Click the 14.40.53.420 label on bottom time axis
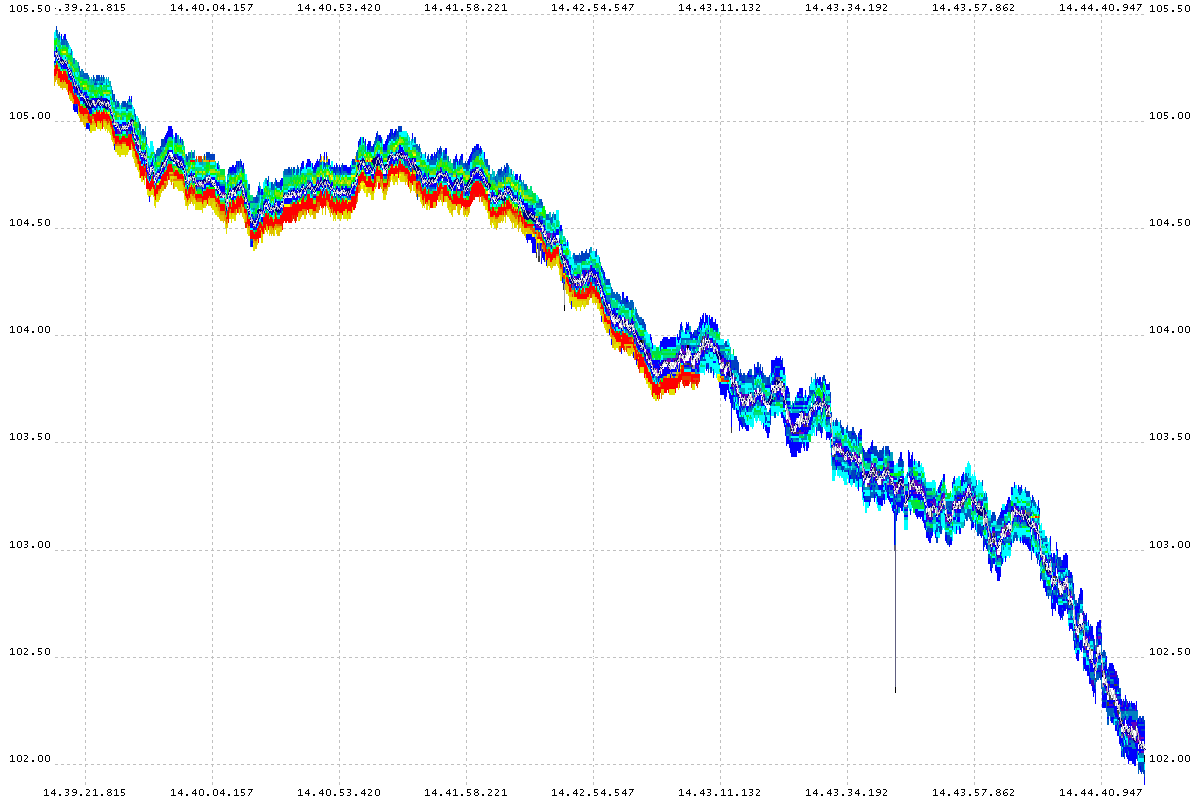1200x800 pixels. tap(339, 792)
